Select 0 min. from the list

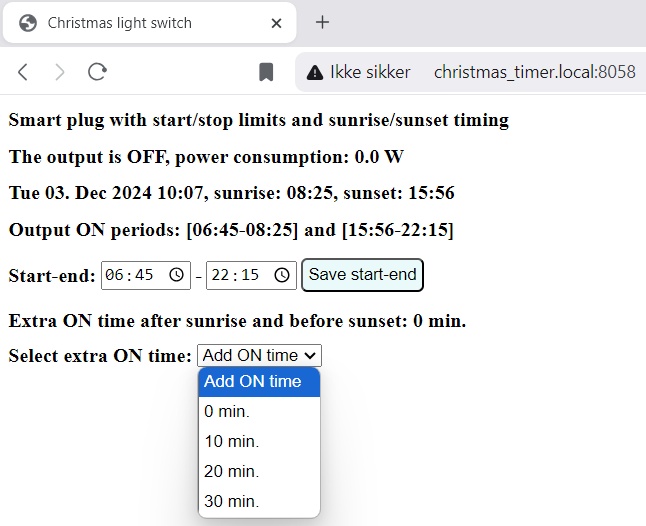pyautogui.click(x=259, y=411)
